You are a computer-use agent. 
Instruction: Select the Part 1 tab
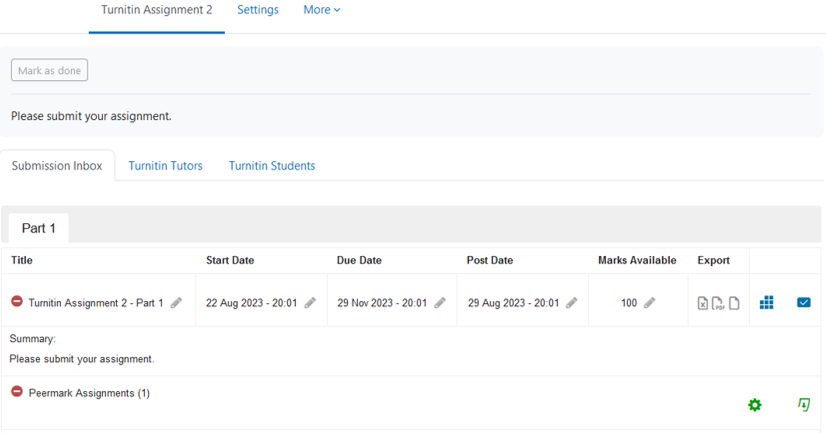38,228
